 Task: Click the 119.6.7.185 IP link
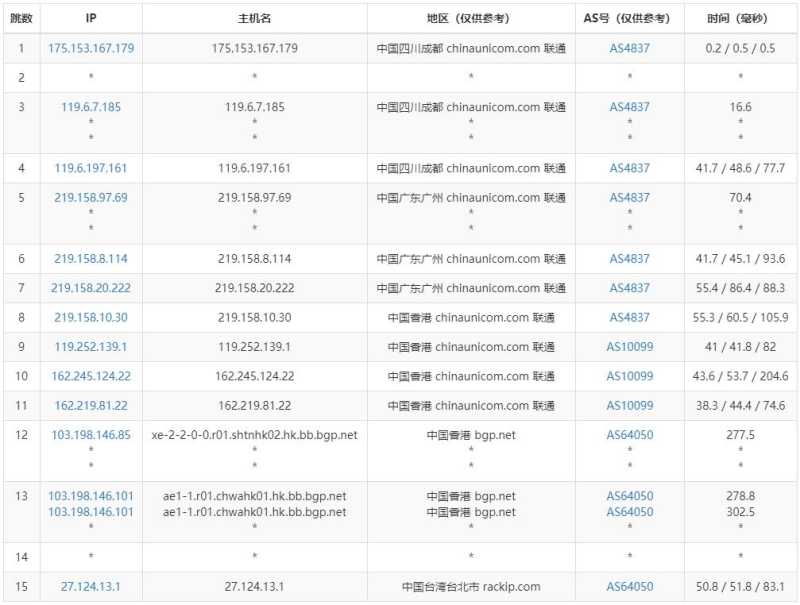(91, 106)
